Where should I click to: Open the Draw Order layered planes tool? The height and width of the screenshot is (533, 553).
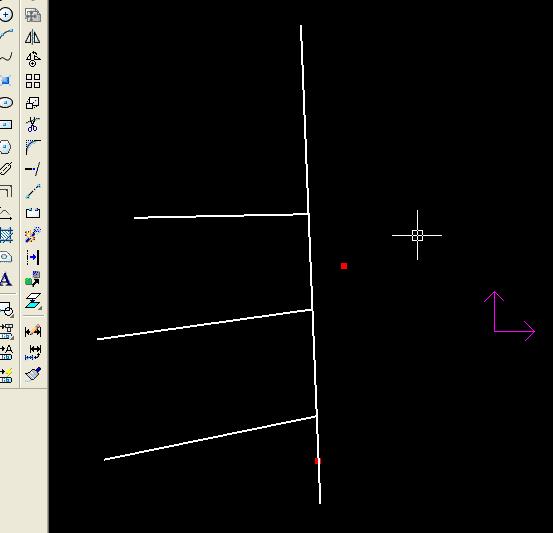coord(33,301)
